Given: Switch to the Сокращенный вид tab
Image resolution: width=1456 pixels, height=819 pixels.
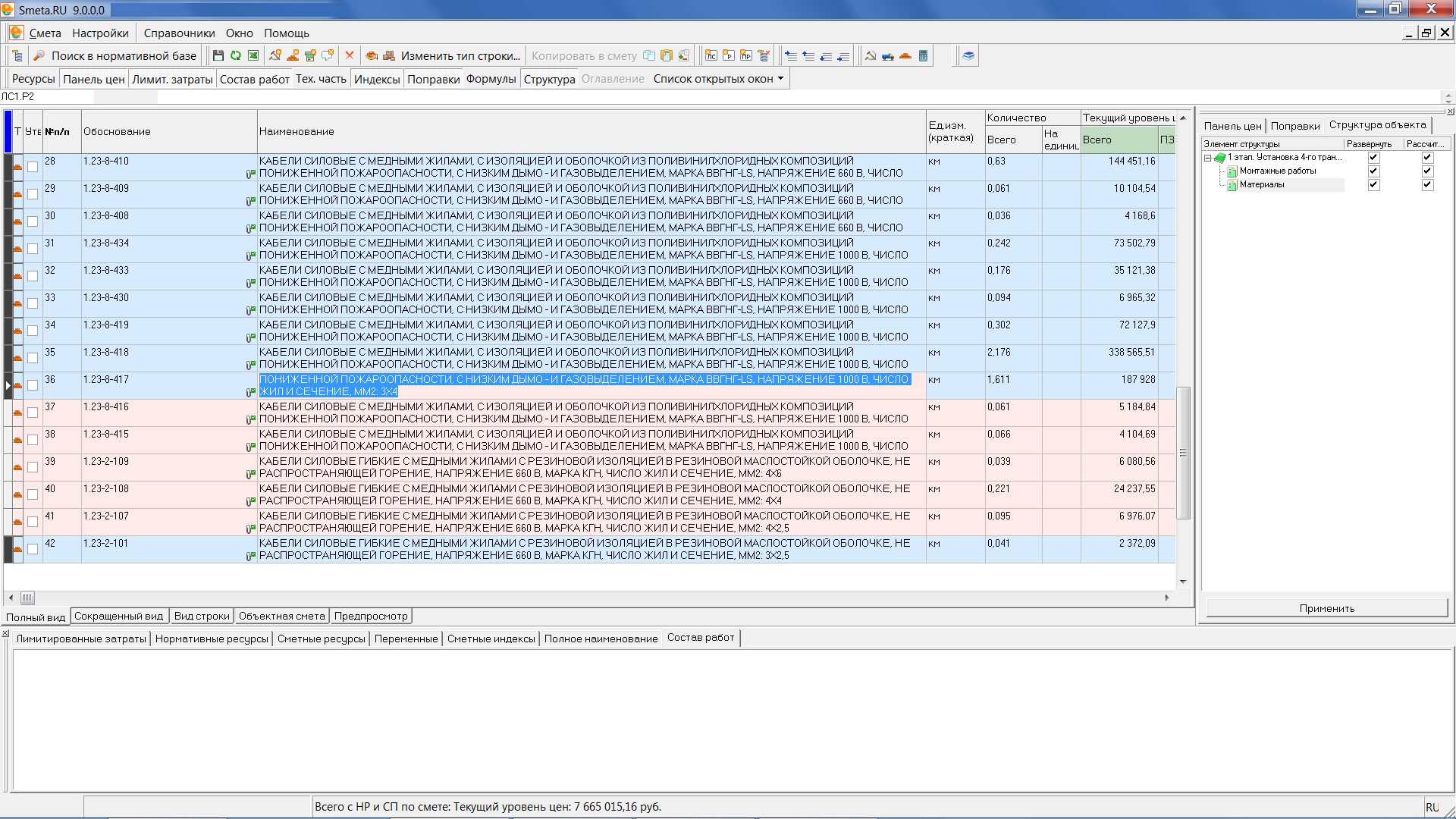Looking at the screenshot, I should (x=119, y=617).
